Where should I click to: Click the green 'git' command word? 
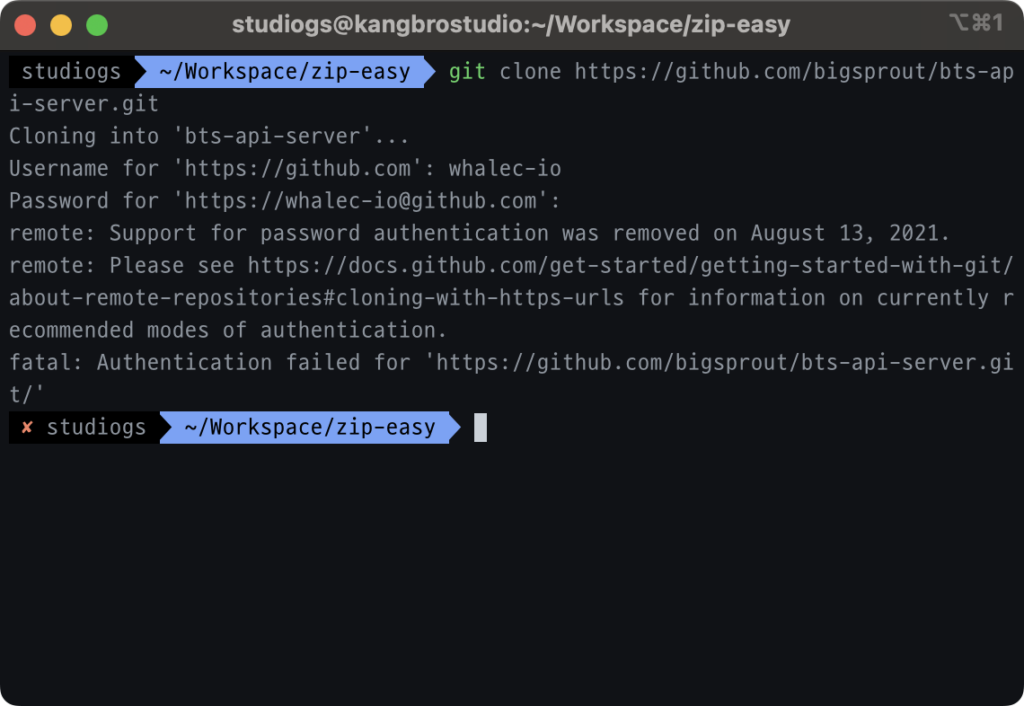pyautogui.click(x=467, y=71)
